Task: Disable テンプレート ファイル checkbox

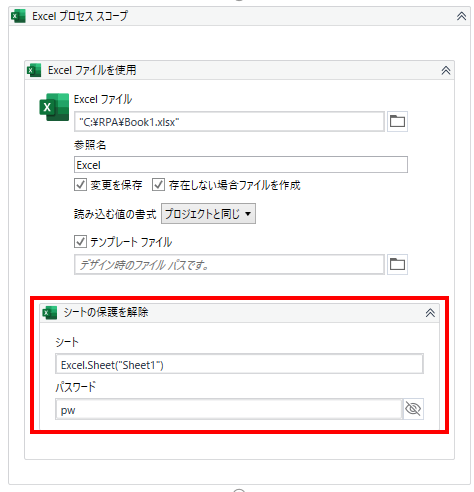Action: tap(80, 242)
